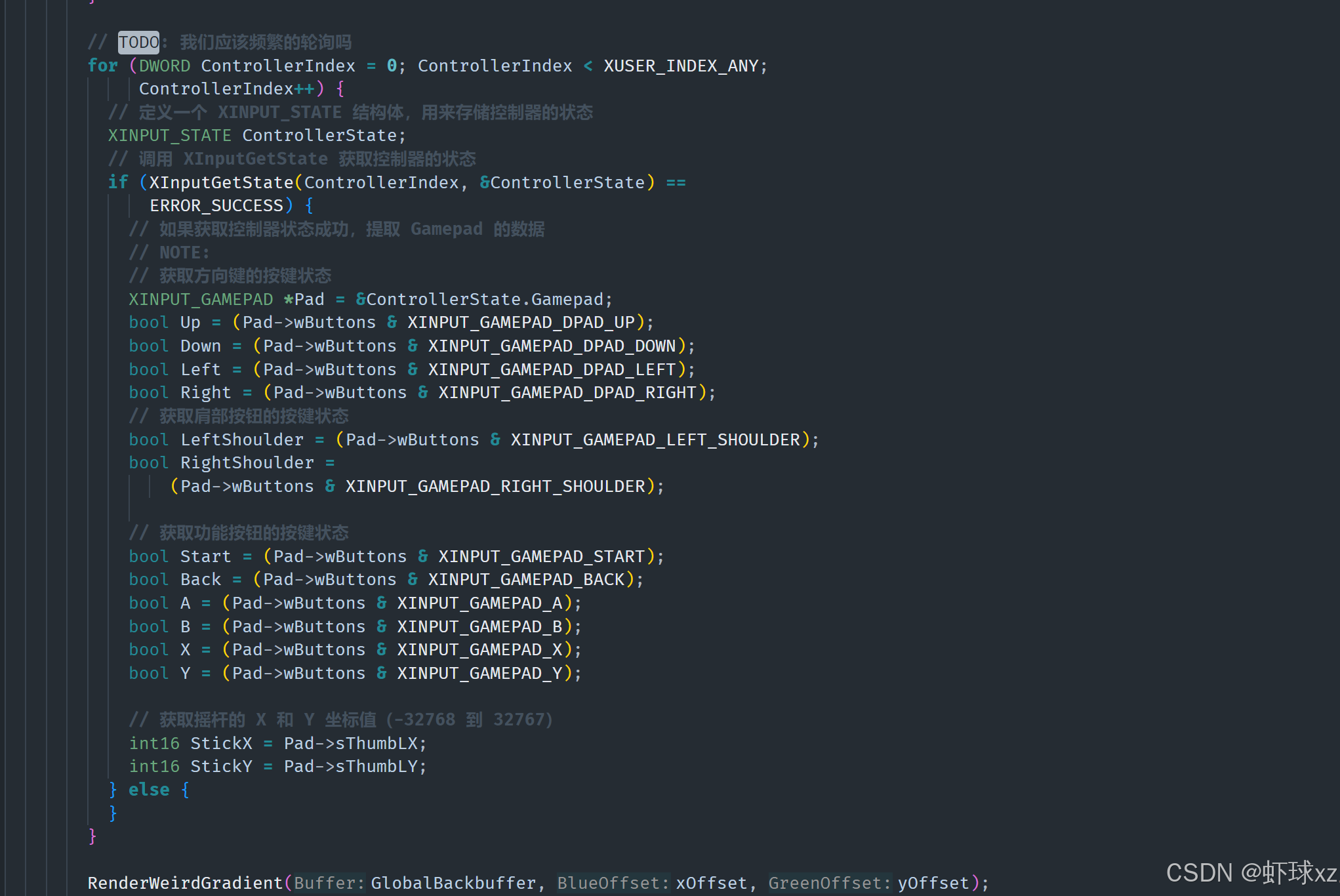Click the 'Down' variable name

pyautogui.click(x=201, y=346)
